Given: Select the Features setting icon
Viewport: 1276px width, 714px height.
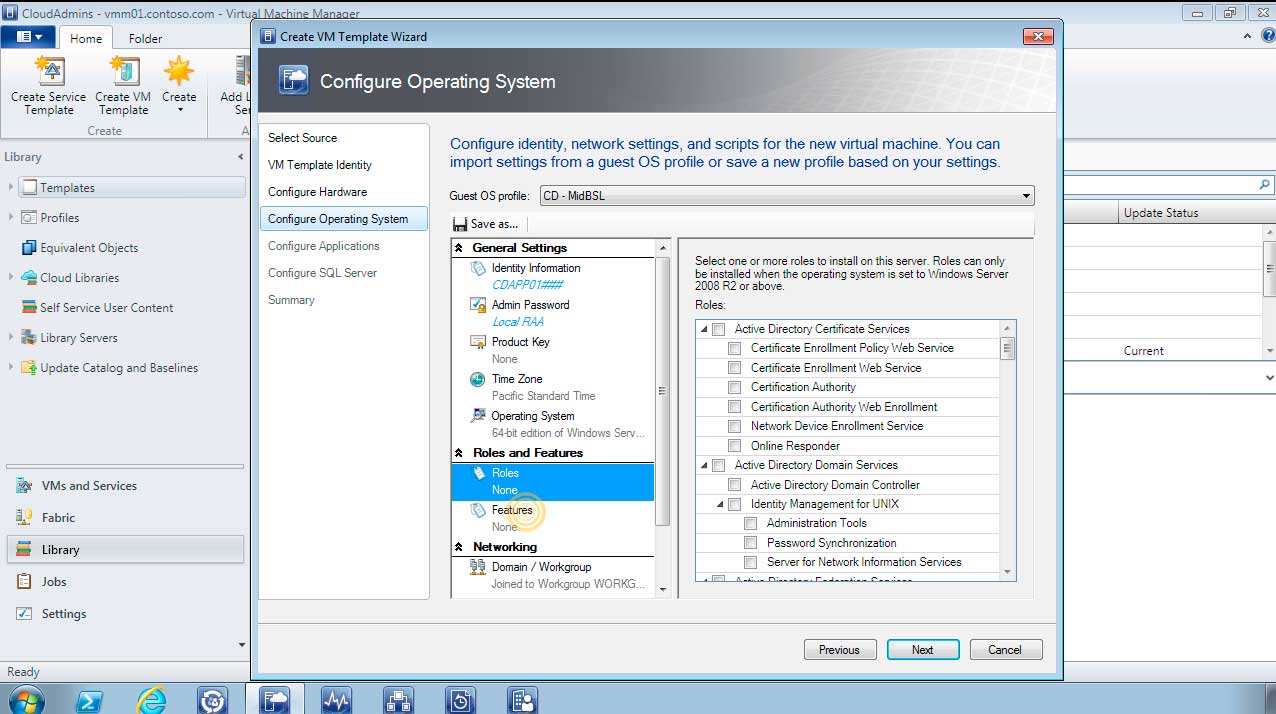Looking at the screenshot, I should pos(478,510).
